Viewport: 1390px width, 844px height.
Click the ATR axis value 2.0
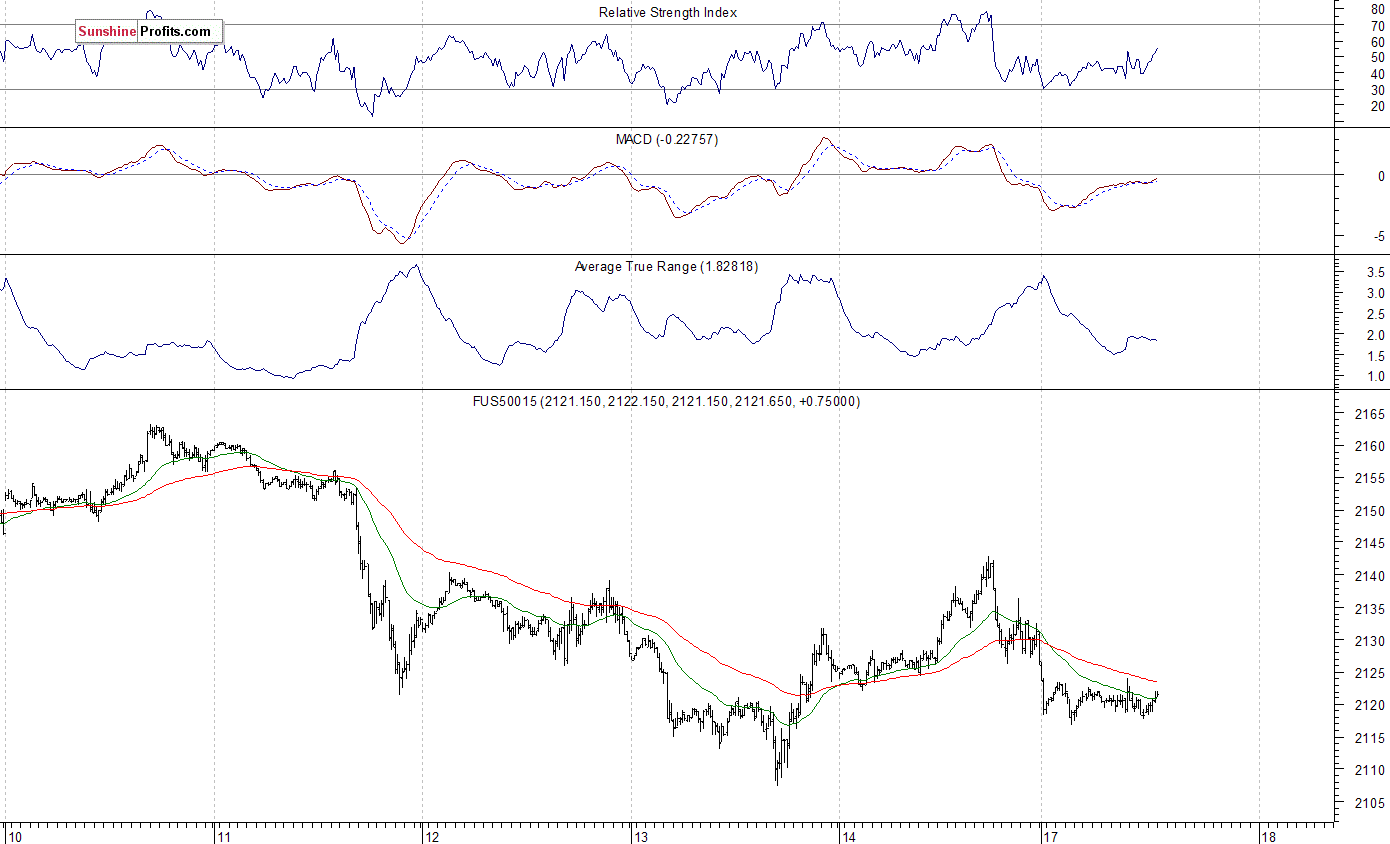[1375, 335]
